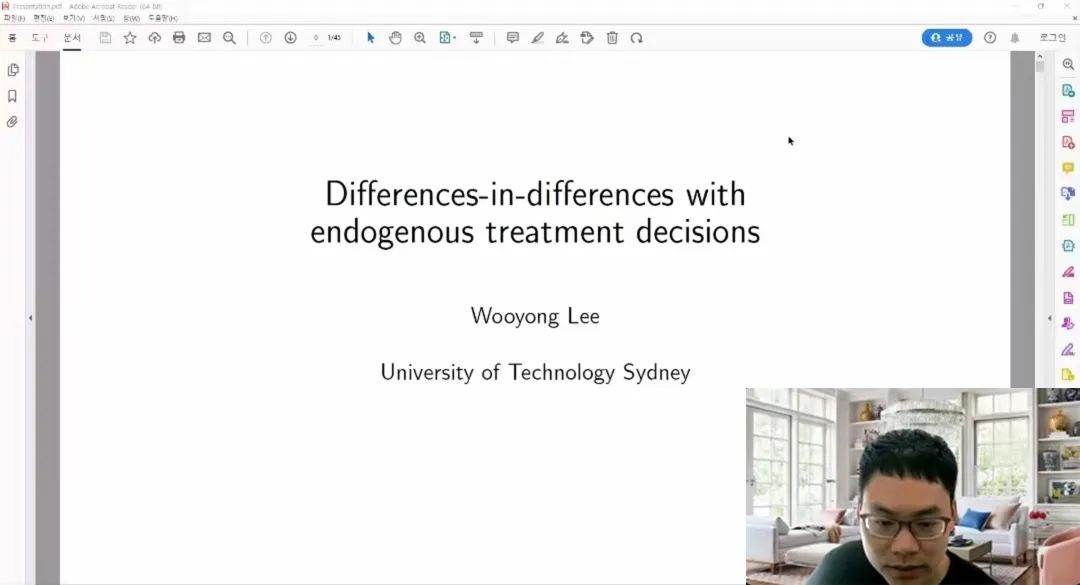Switch to the 도구 (Tools) tab
Image resolution: width=1080 pixels, height=585 pixels.
click(41, 38)
